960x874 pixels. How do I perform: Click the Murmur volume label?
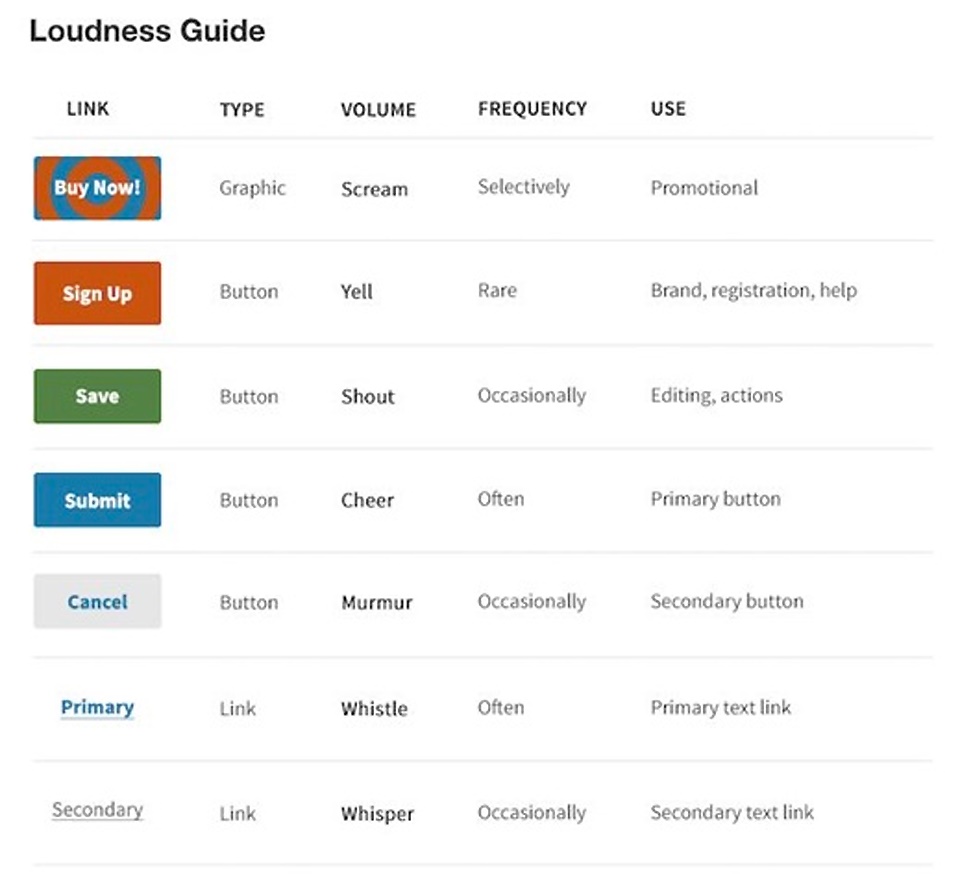[377, 602]
